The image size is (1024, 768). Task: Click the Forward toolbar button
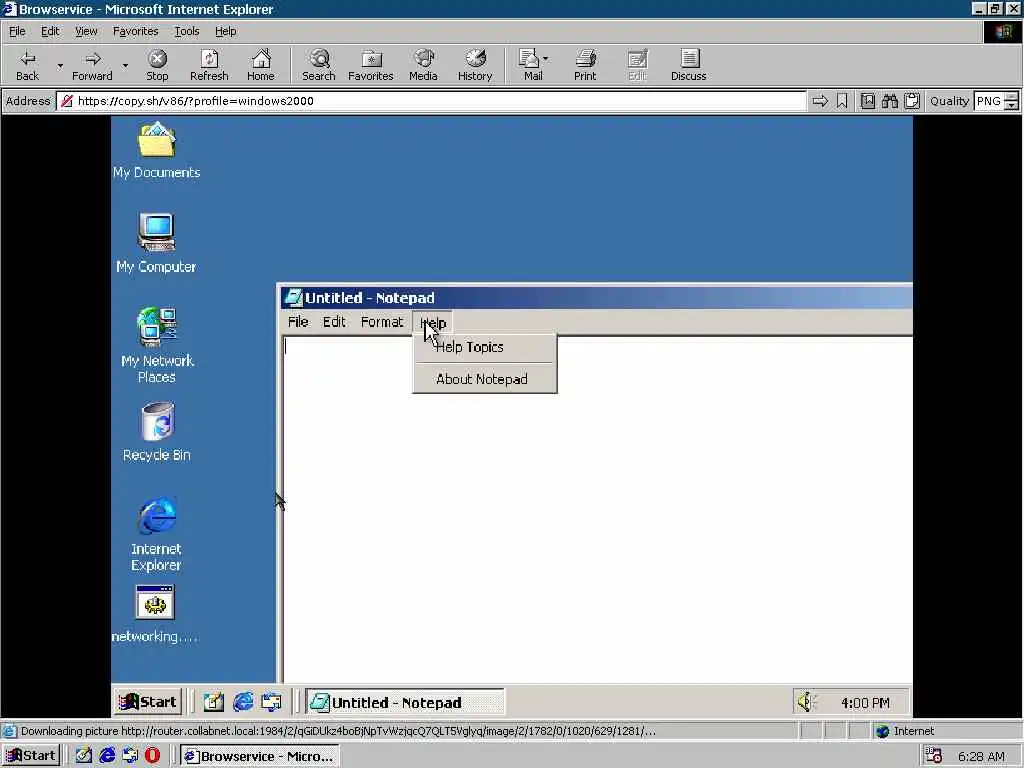tap(92, 65)
